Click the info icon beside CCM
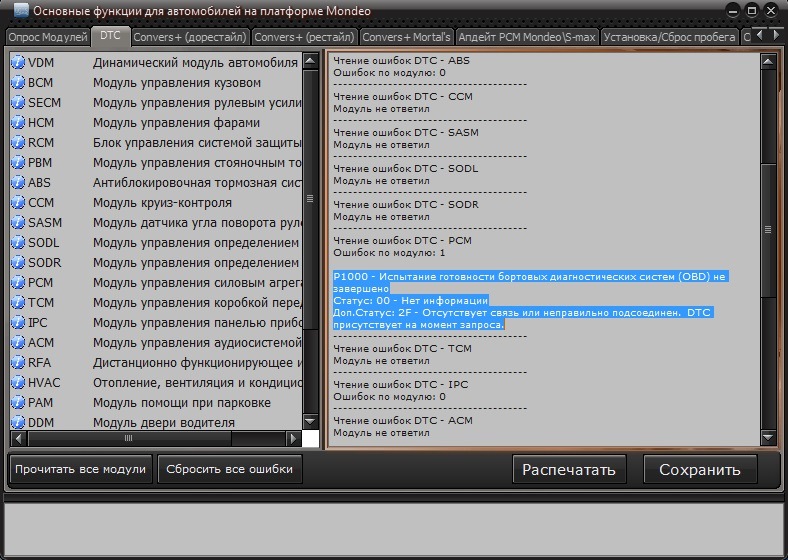 18,203
